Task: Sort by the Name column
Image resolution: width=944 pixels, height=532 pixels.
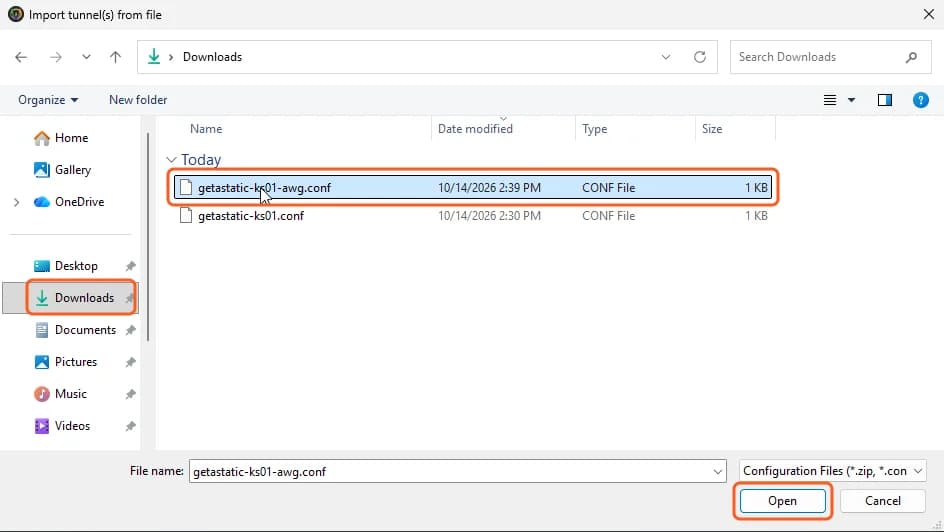Action: tap(206, 129)
